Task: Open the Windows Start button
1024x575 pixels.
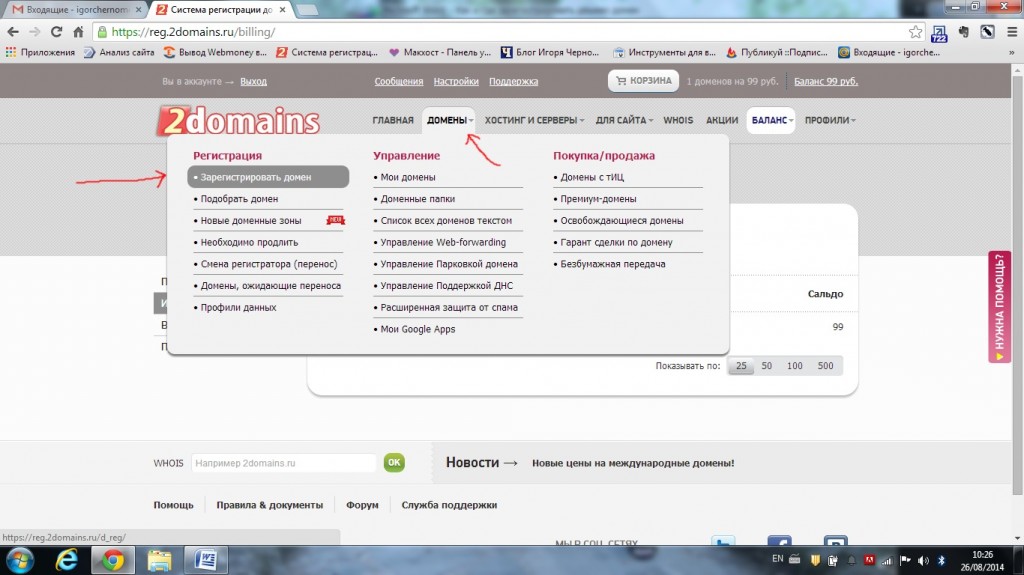Action: tap(20, 561)
